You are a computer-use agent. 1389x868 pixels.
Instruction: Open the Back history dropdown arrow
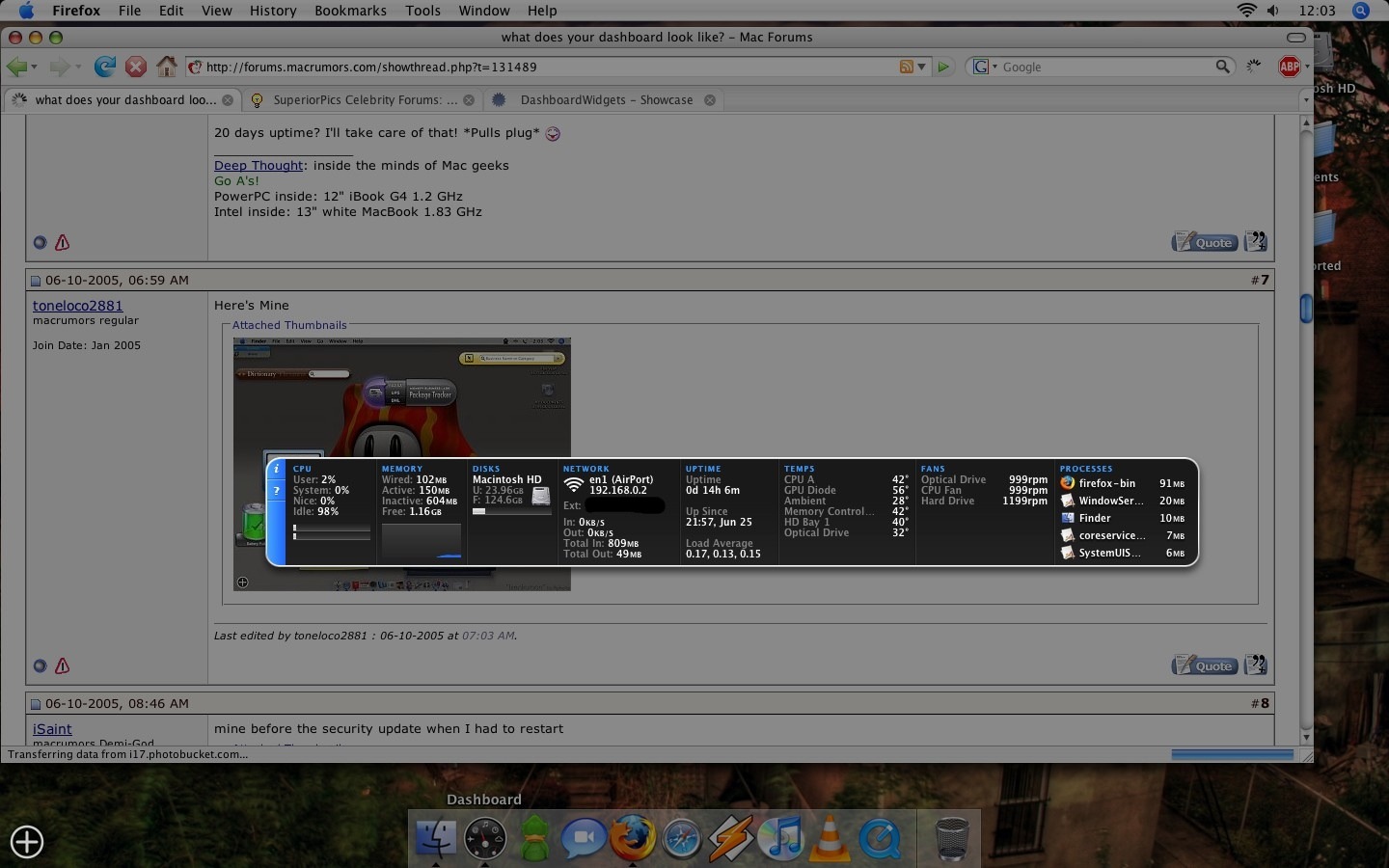click(x=34, y=68)
